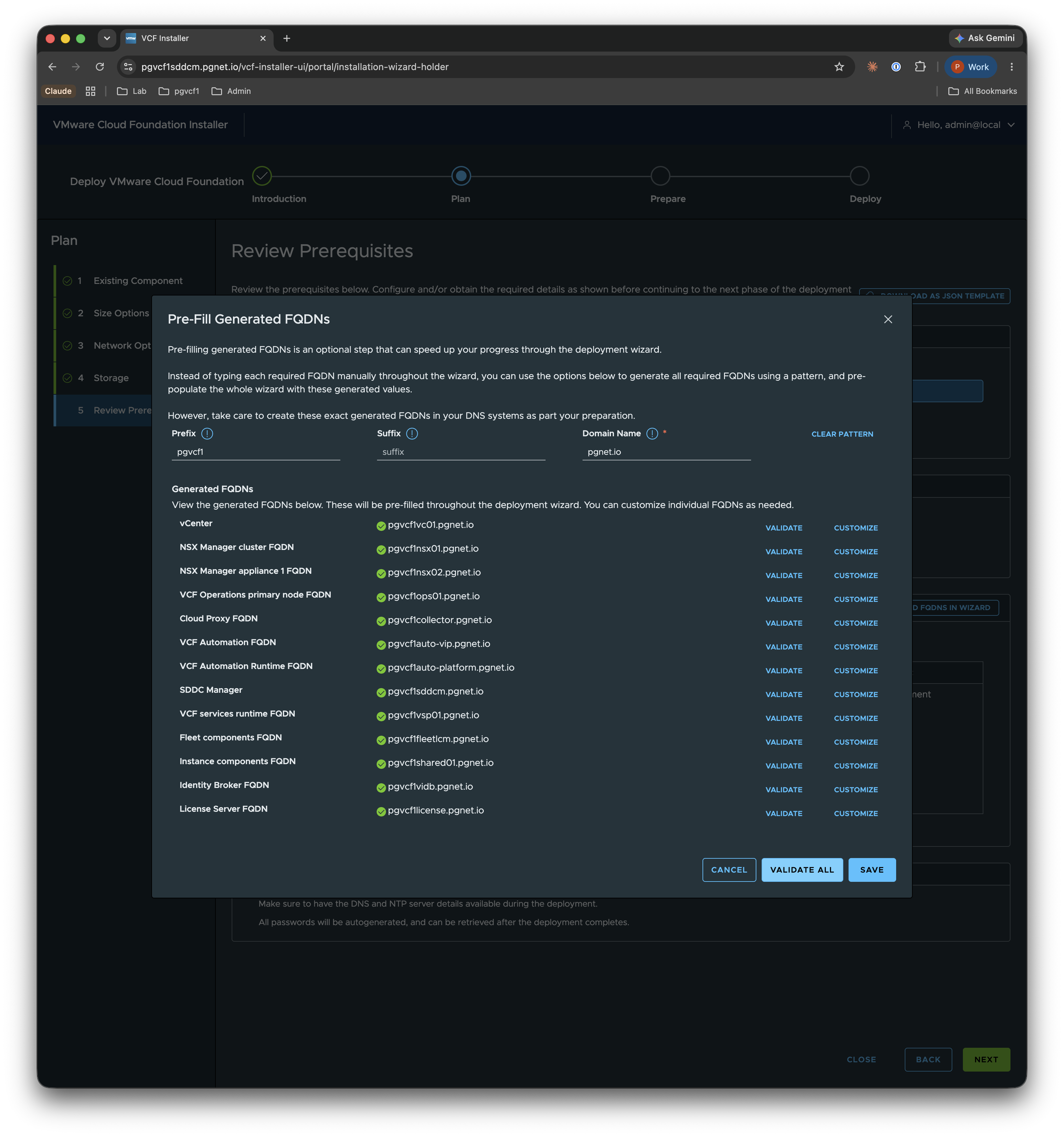Expand the Hello, admin@local user menu

(958, 125)
